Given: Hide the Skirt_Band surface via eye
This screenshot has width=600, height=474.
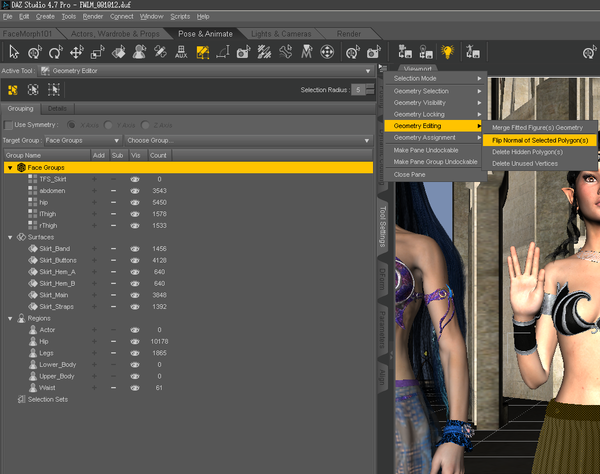Looking at the screenshot, I should point(135,249).
